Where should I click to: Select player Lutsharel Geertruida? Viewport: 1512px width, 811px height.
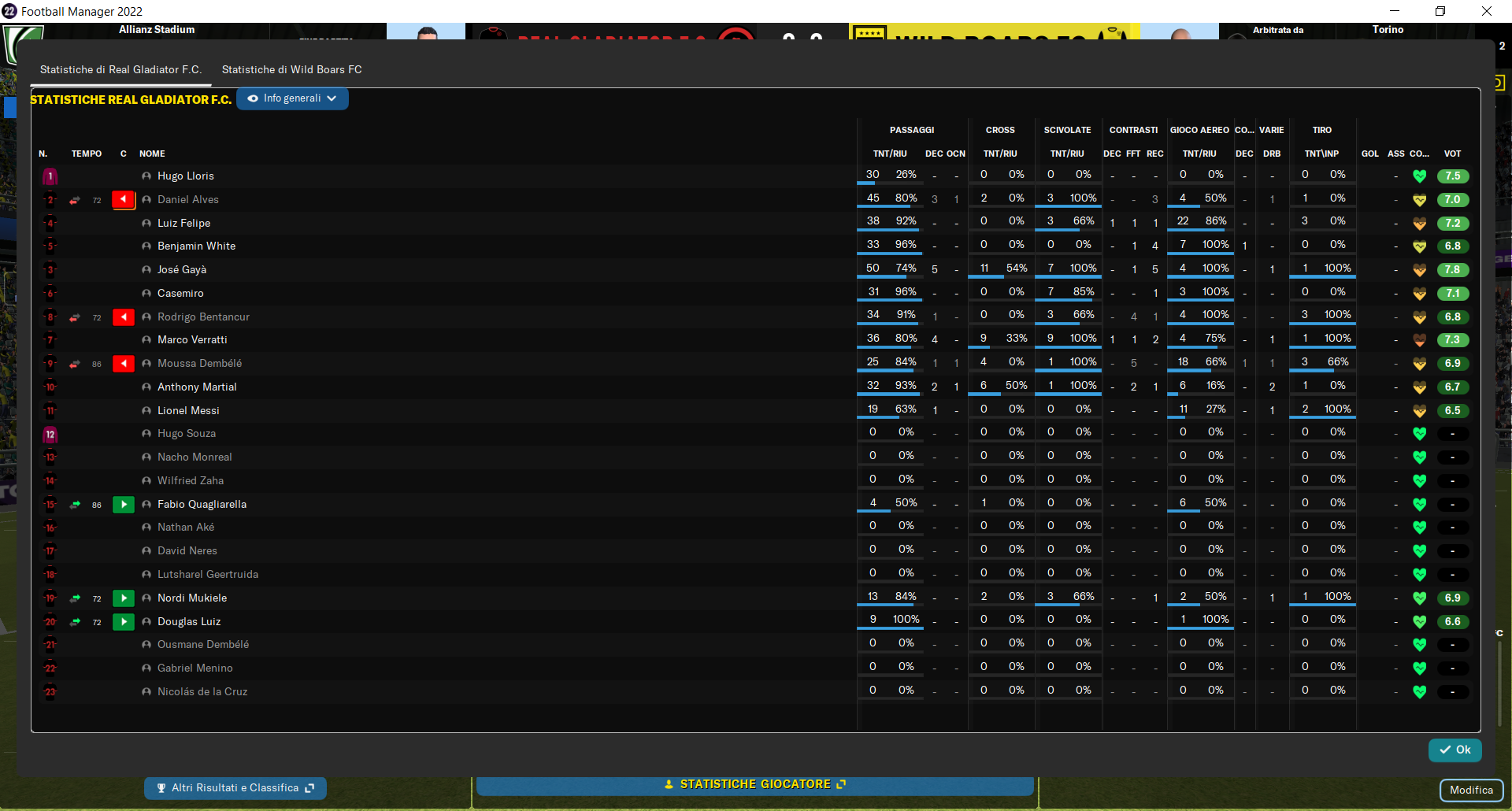208,575
